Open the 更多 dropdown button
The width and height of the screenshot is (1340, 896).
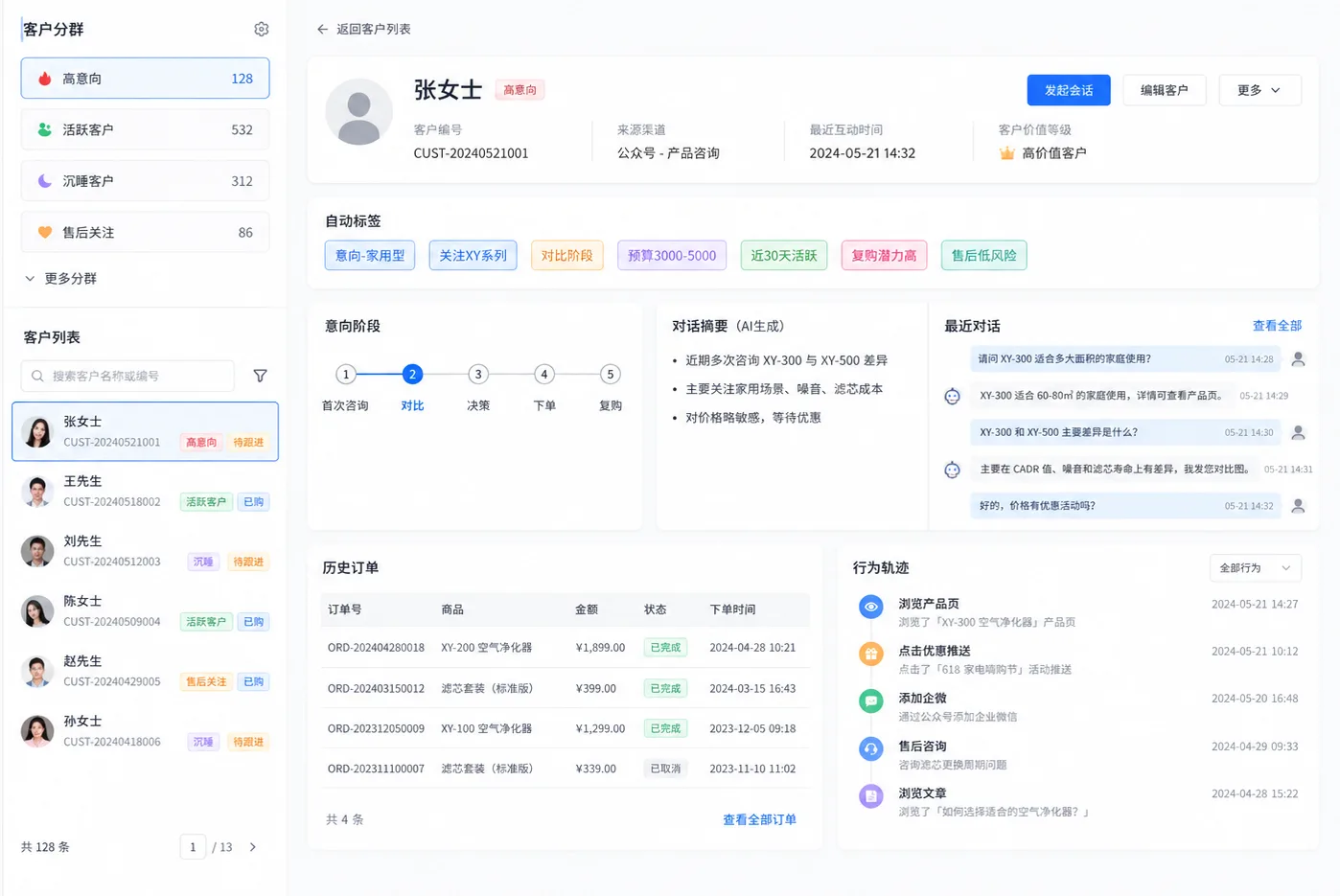[1259, 90]
